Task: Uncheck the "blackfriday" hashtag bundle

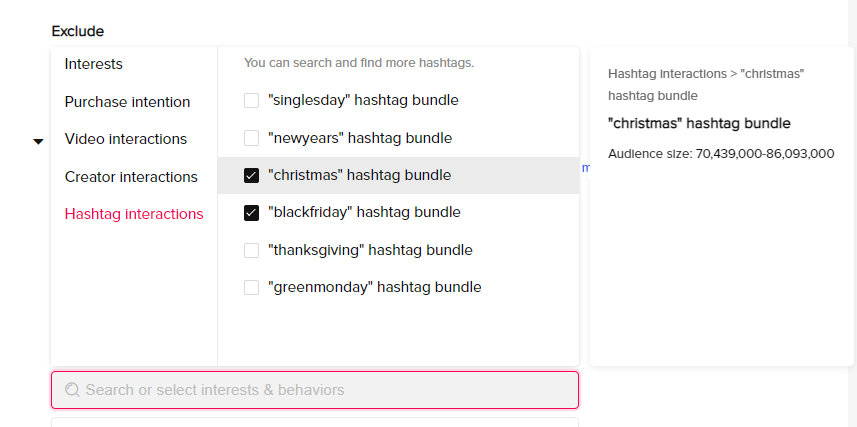Action: point(251,213)
